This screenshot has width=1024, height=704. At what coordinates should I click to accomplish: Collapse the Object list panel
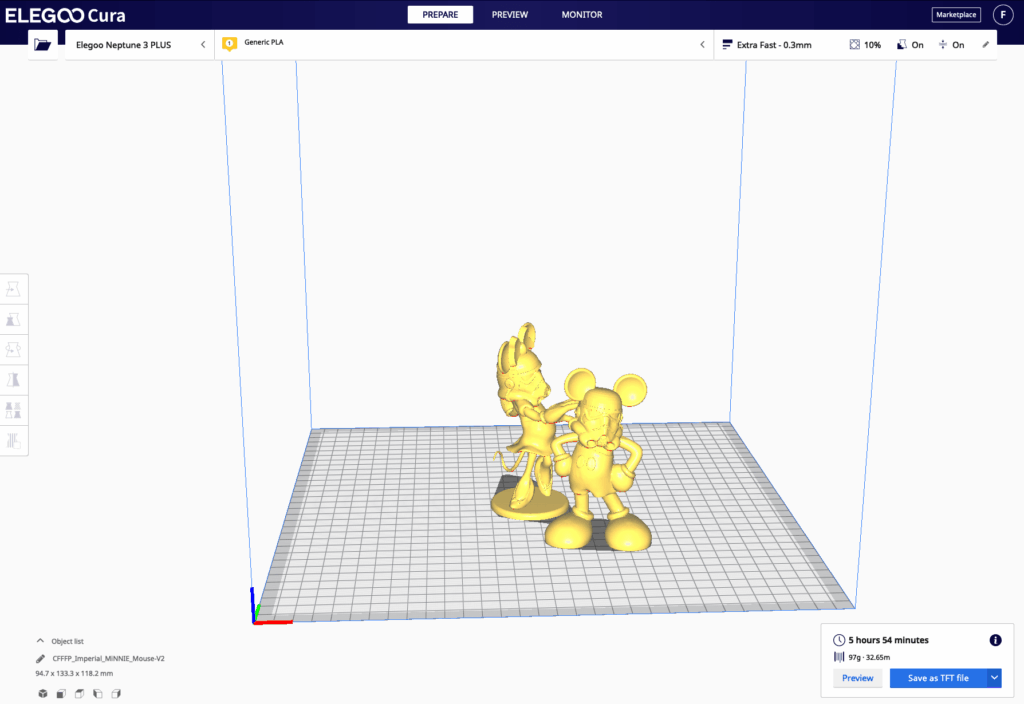tap(40, 641)
